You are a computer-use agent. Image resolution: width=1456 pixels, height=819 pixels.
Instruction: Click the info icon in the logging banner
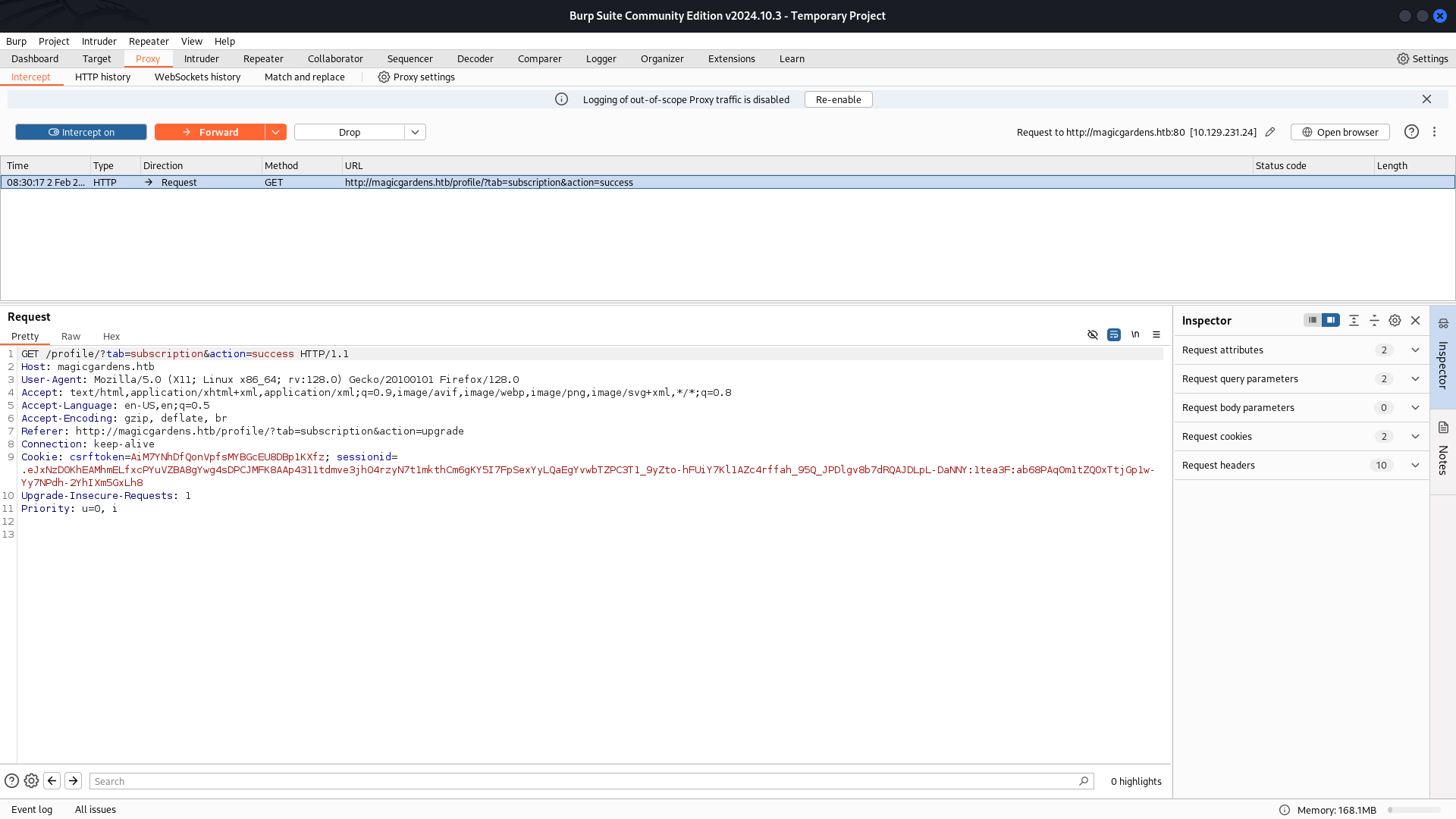point(561,99)
